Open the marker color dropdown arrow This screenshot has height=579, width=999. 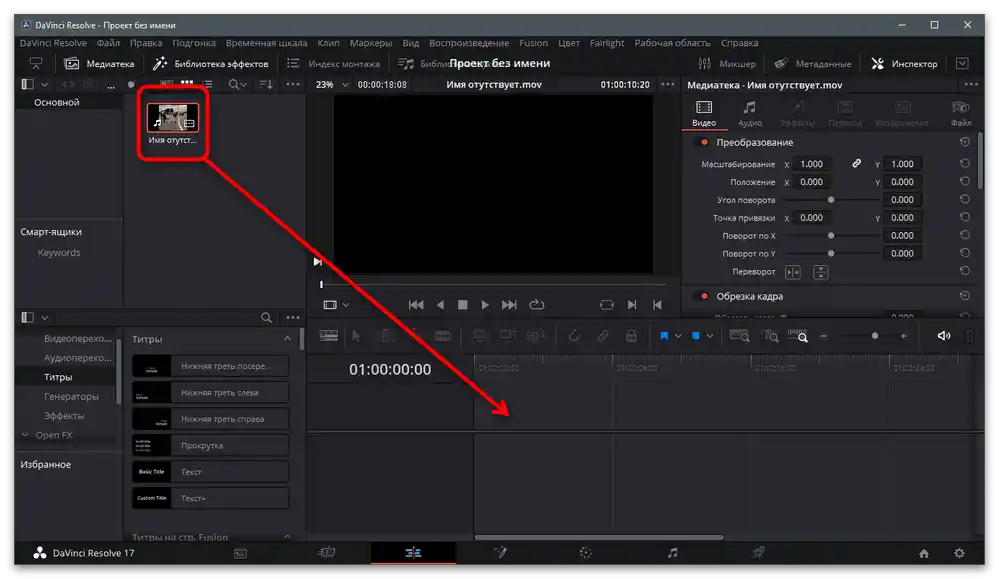coord(709,336)
